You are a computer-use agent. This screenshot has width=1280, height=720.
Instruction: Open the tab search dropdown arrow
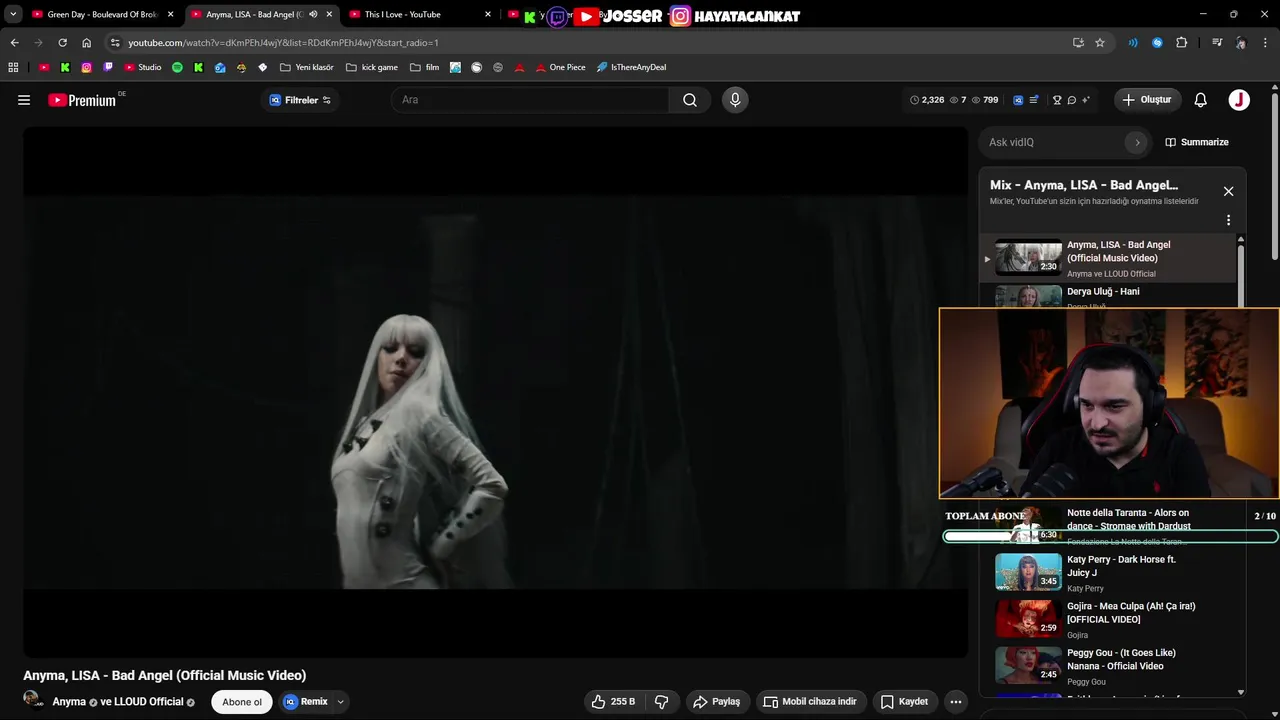[x=13, y=15]
